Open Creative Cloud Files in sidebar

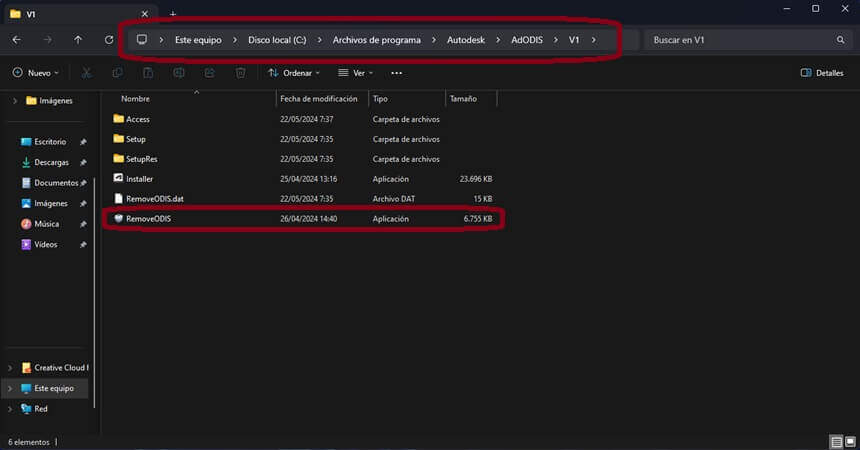click(54, 368)
